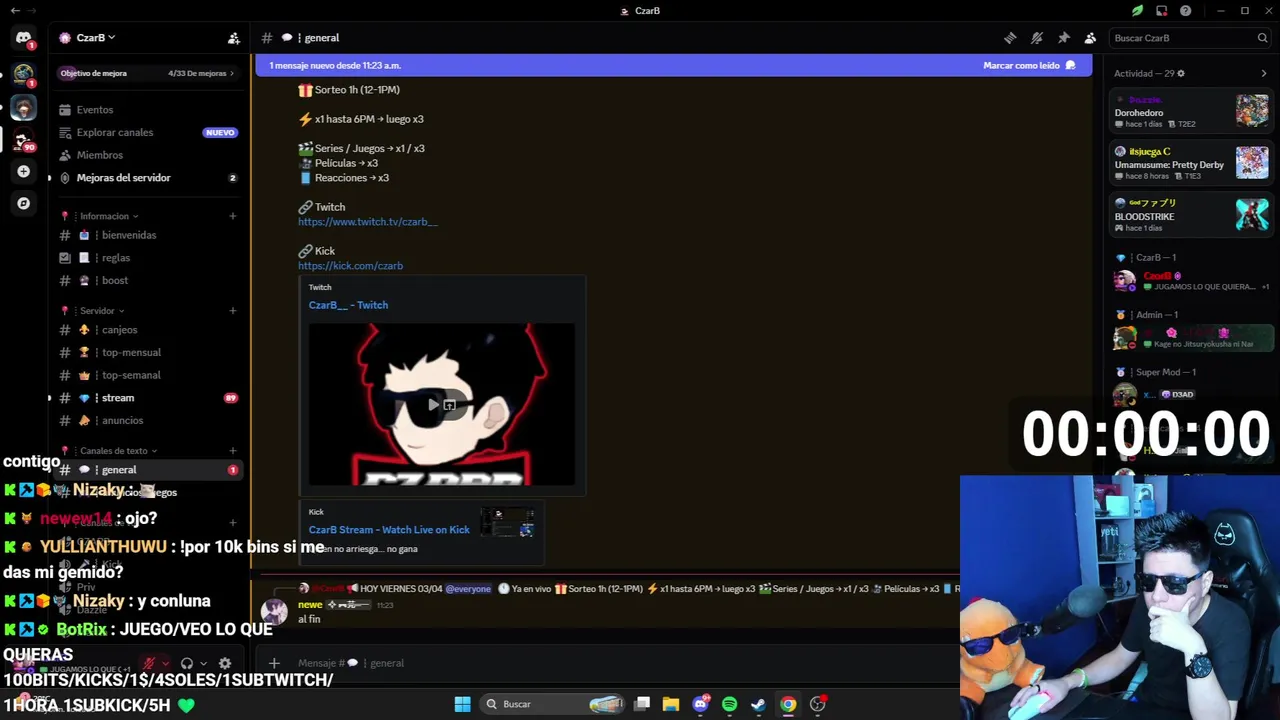Go to the reglas channel
Viewport: 1280px width, 720px height.
click(148, 258)
